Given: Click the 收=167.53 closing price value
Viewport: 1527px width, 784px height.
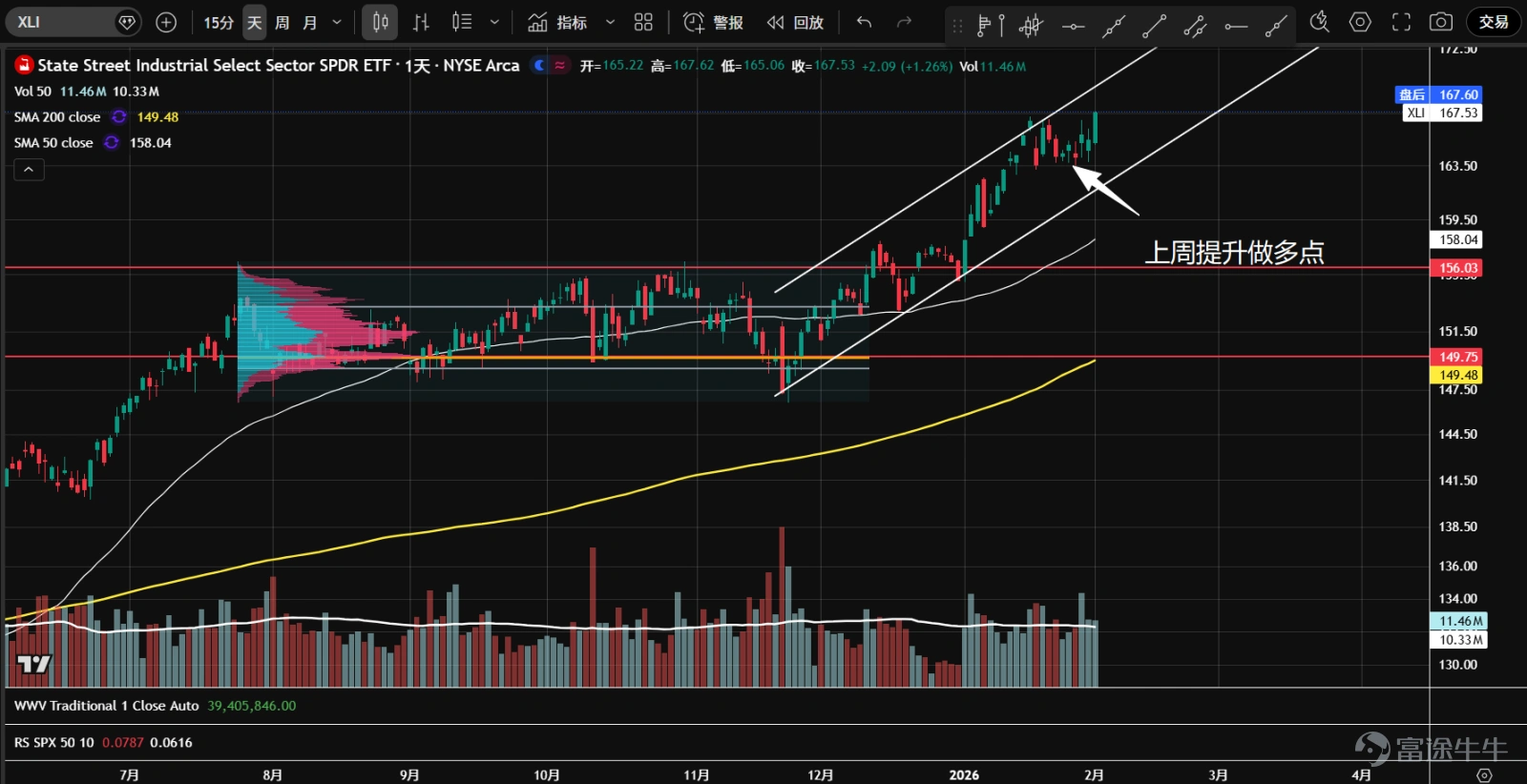Looking at the screenshot, I should click(823, 66).
